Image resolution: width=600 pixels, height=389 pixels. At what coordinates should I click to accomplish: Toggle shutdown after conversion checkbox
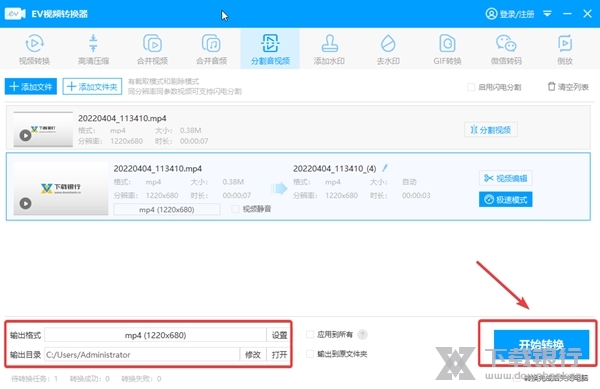(517, 378)
